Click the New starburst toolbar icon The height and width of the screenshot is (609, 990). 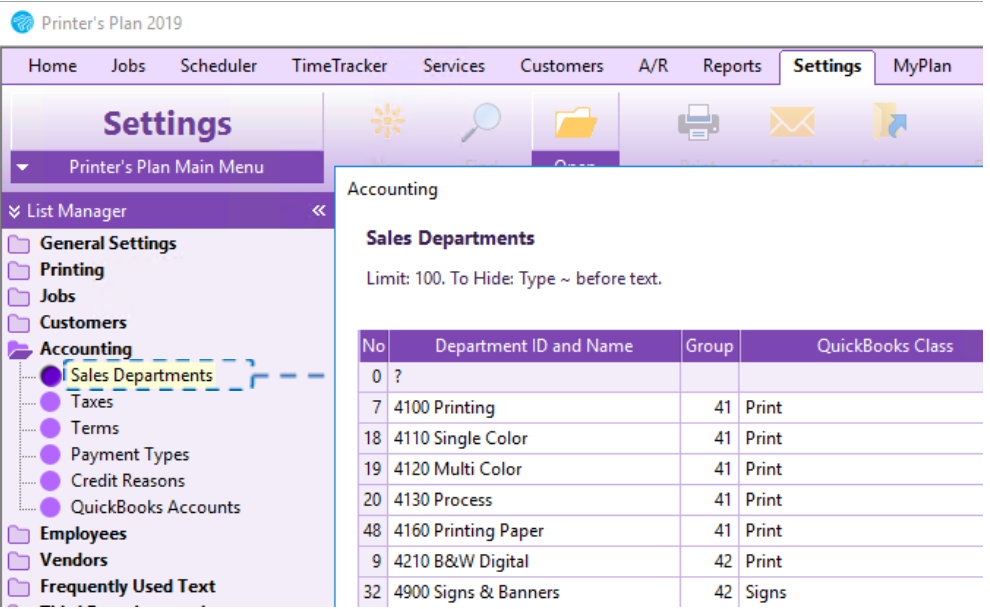tap(387, 121)
